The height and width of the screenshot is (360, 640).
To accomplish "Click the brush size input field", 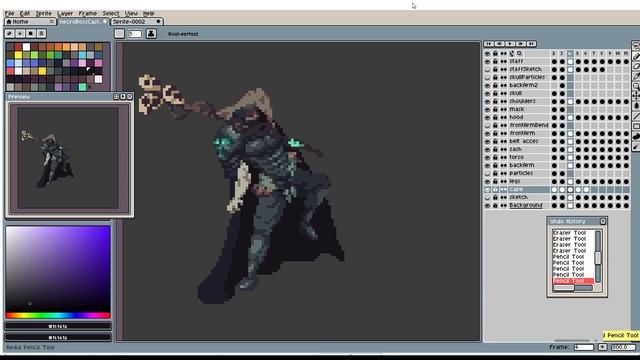I will tap(135, 34).
